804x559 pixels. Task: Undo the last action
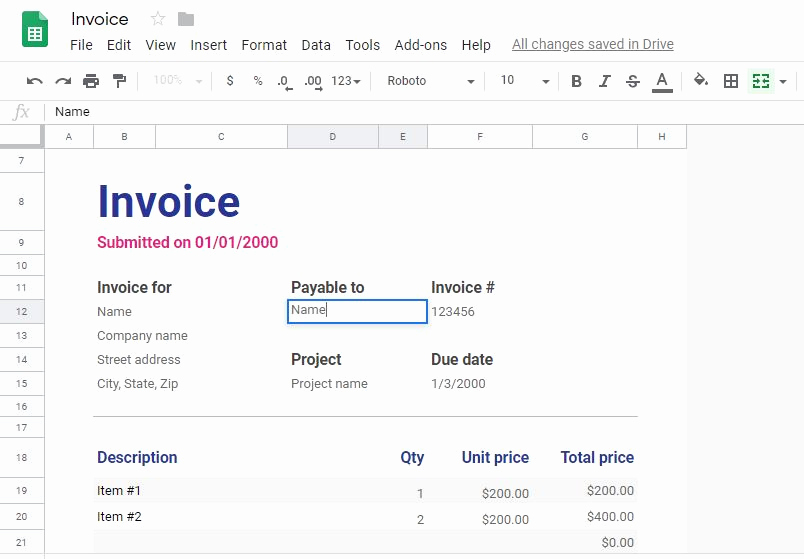tap(34, 81)
